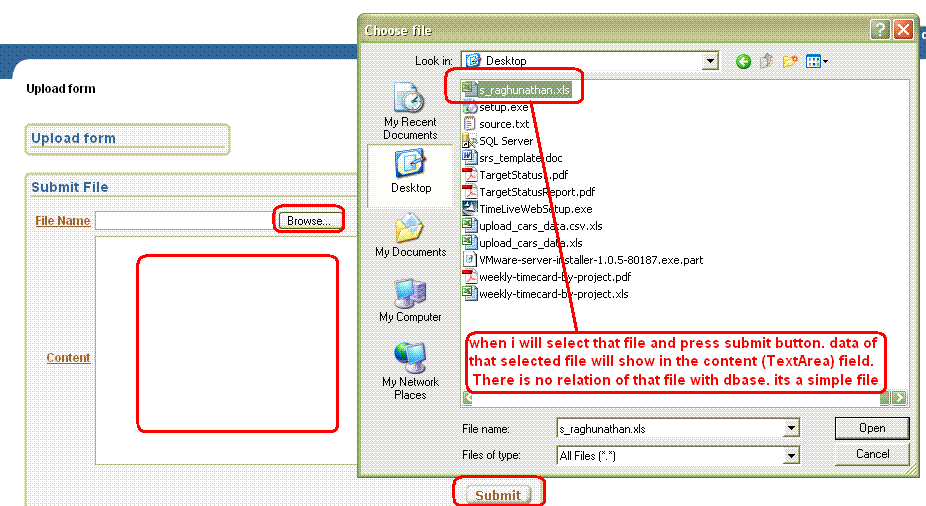
Task: Click the File Name label link
Action: click(62, 221)
